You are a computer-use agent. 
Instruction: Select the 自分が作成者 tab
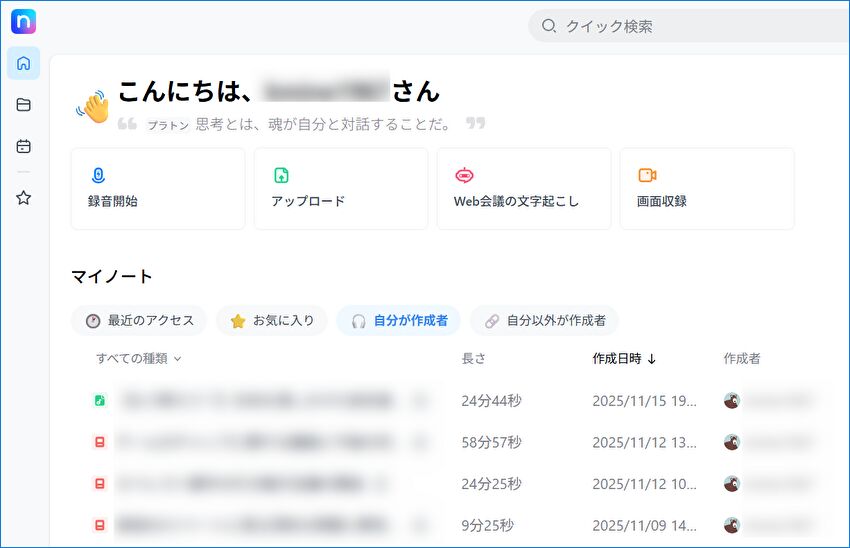coord(398,321)
